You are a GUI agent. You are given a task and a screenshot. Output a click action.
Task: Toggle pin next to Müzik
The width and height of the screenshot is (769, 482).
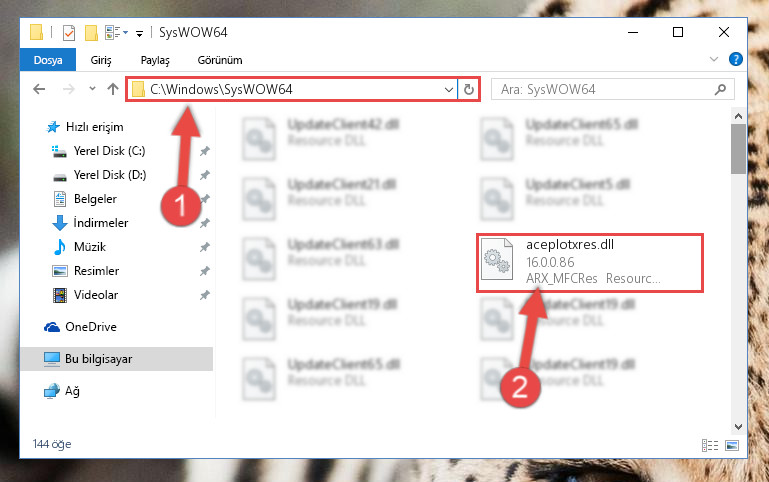[205, 247]
